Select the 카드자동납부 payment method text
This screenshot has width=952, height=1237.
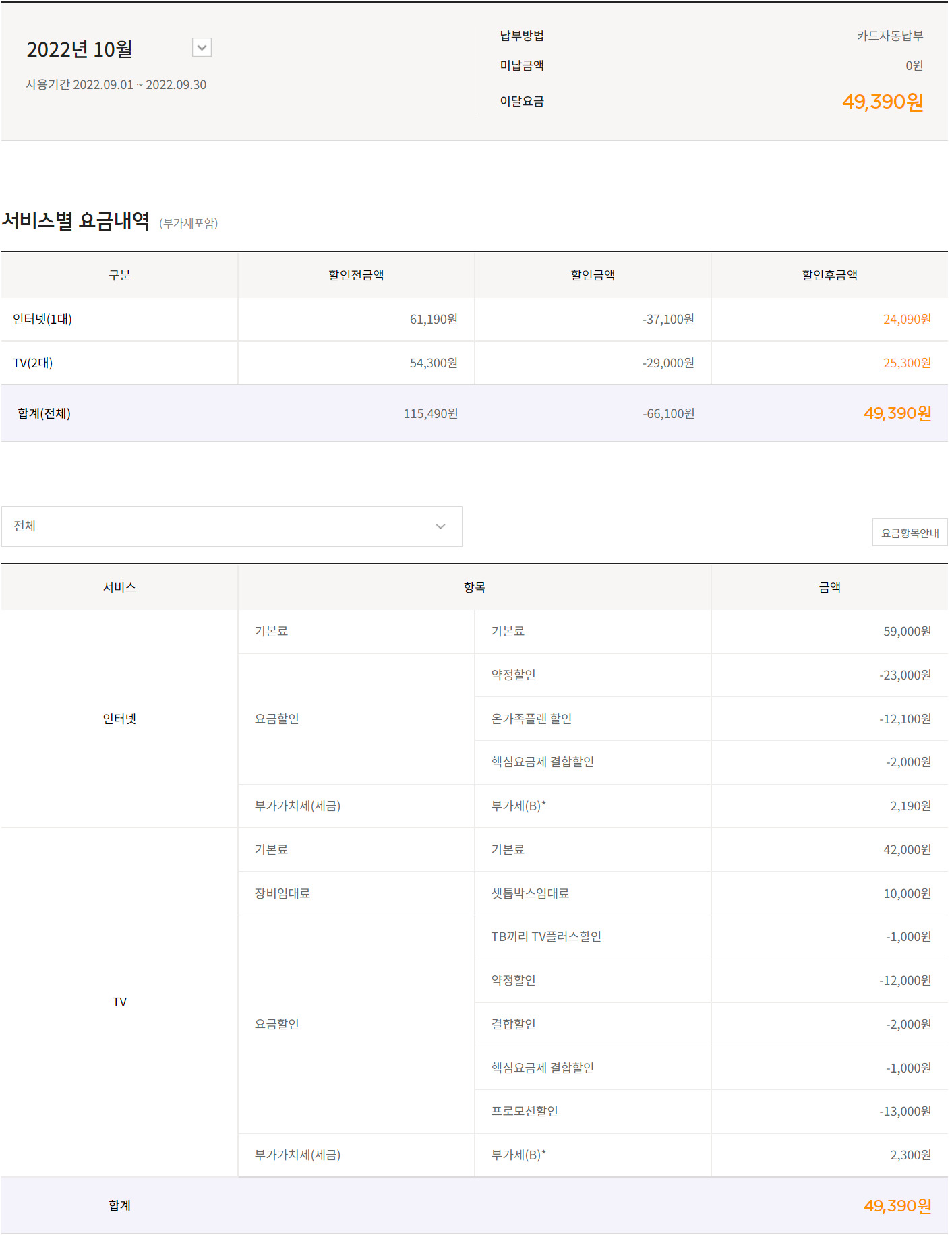pos(889,36)
